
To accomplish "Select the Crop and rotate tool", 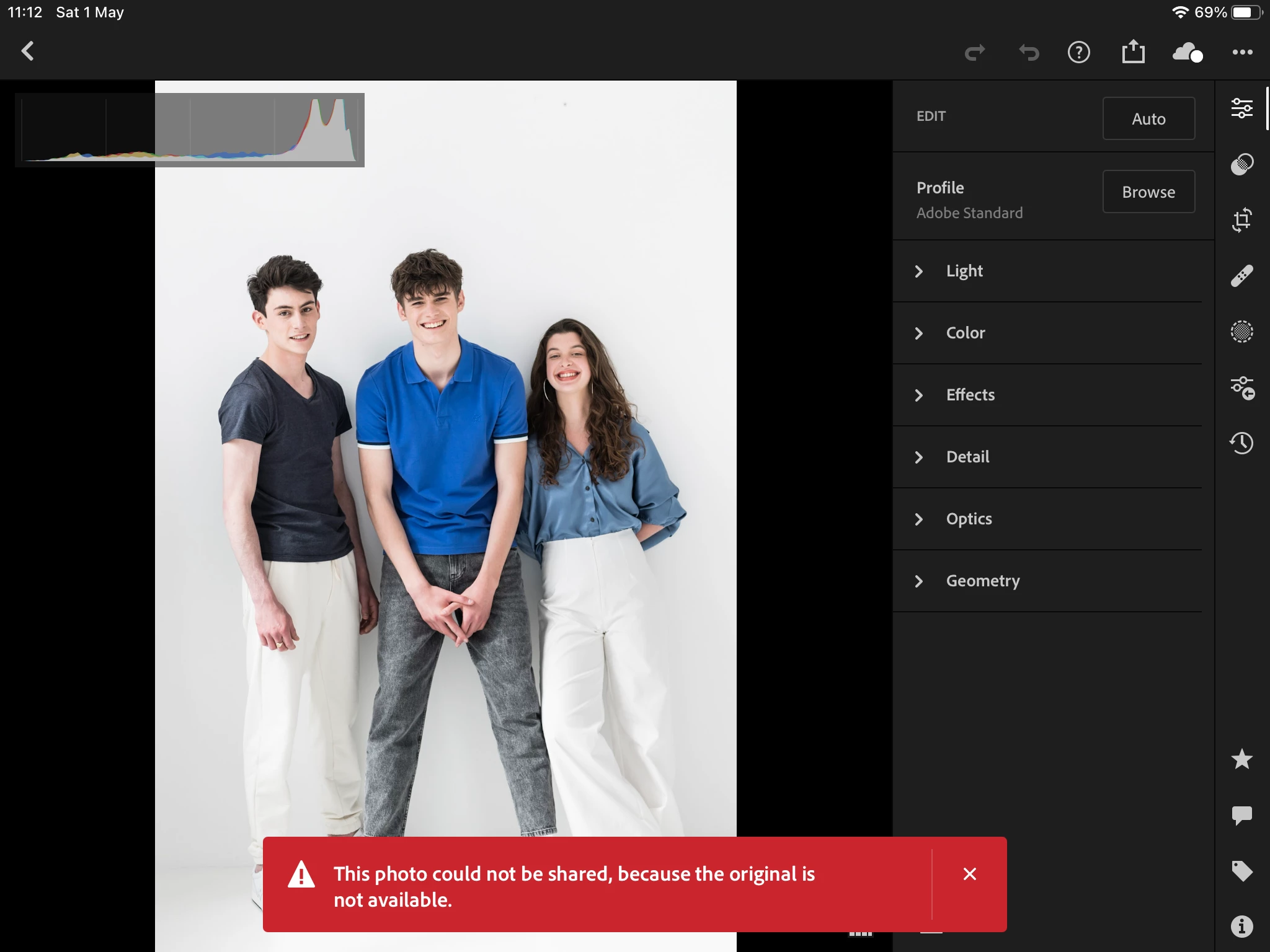I will [1241, 220].
